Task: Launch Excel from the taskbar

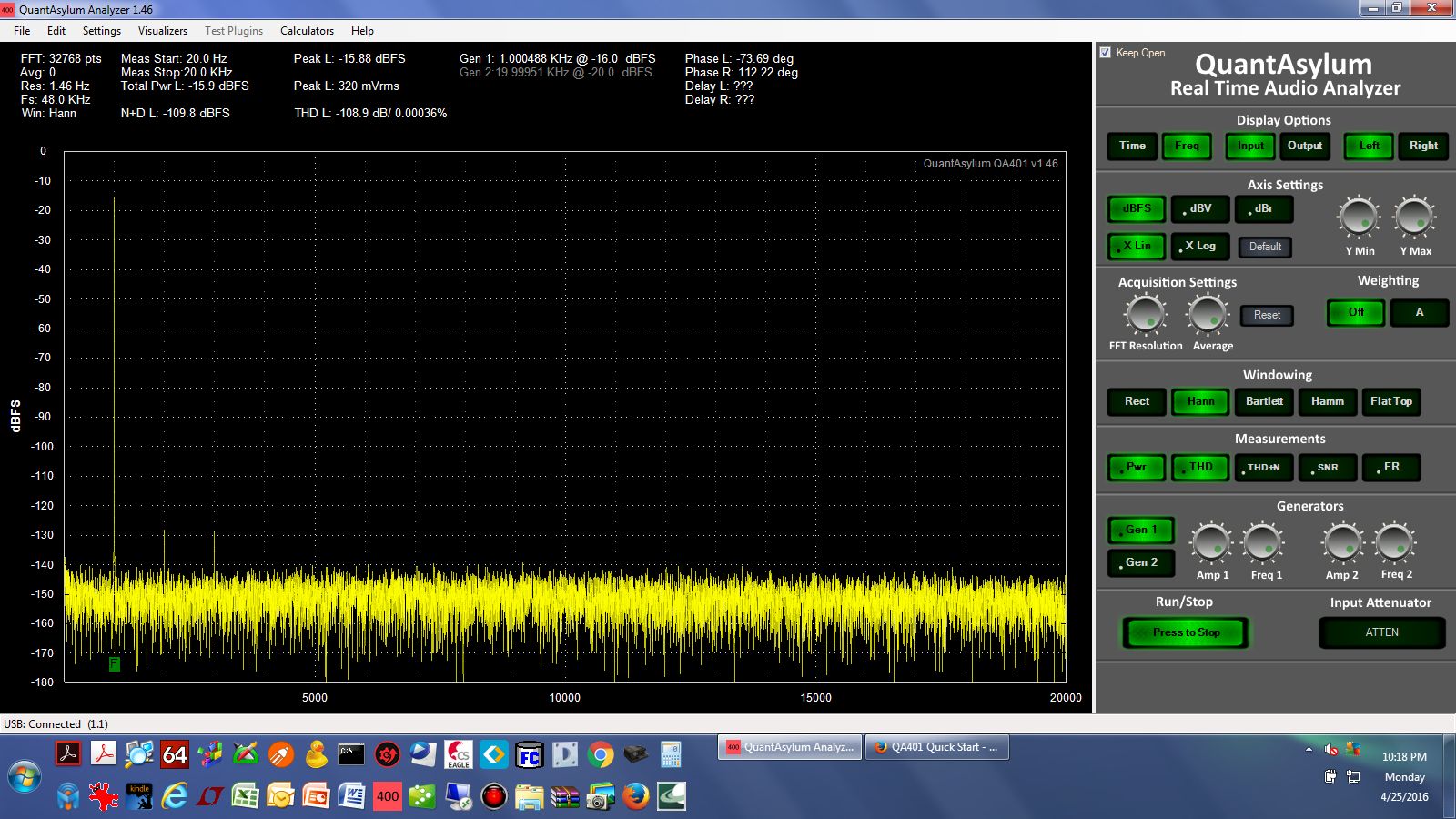Action: [x=246, y=796]
